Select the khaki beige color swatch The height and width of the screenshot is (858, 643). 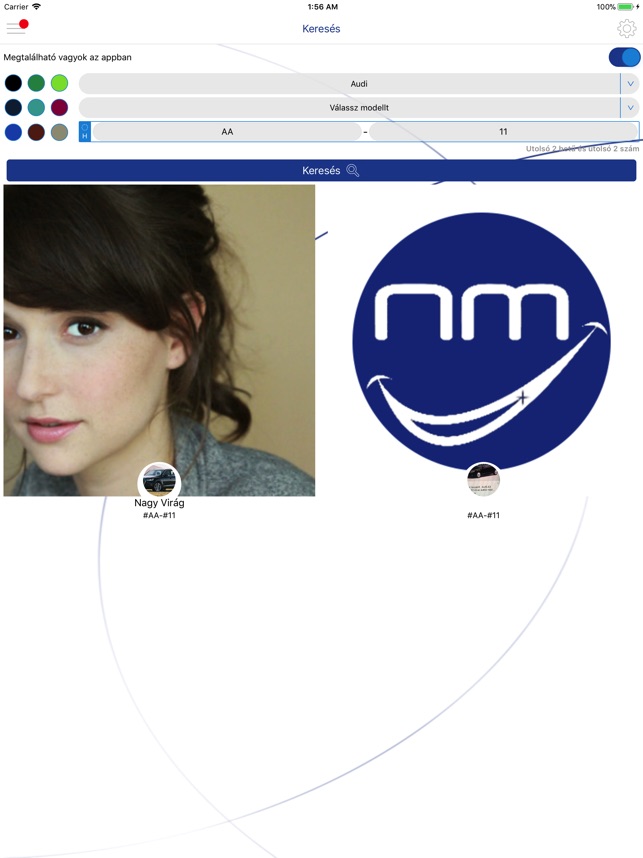click(x=59, y=132)
